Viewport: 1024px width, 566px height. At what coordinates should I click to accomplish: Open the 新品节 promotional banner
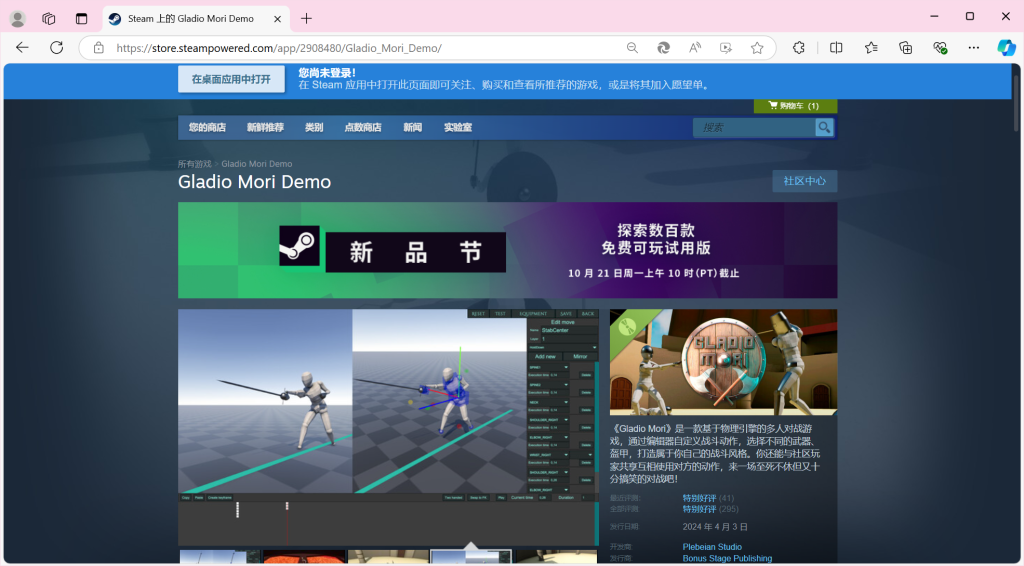[507, 250]
